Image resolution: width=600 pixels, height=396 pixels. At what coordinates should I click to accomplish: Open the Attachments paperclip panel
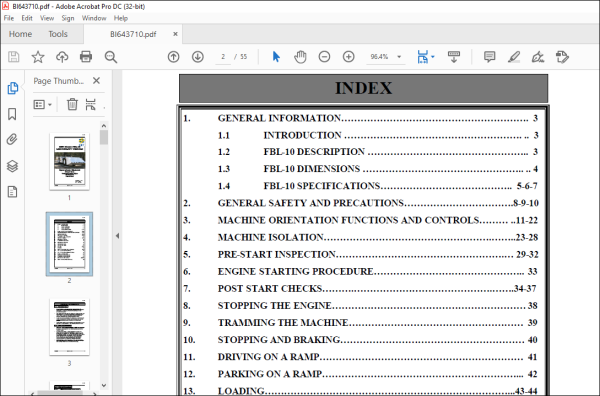coord(12,140)
